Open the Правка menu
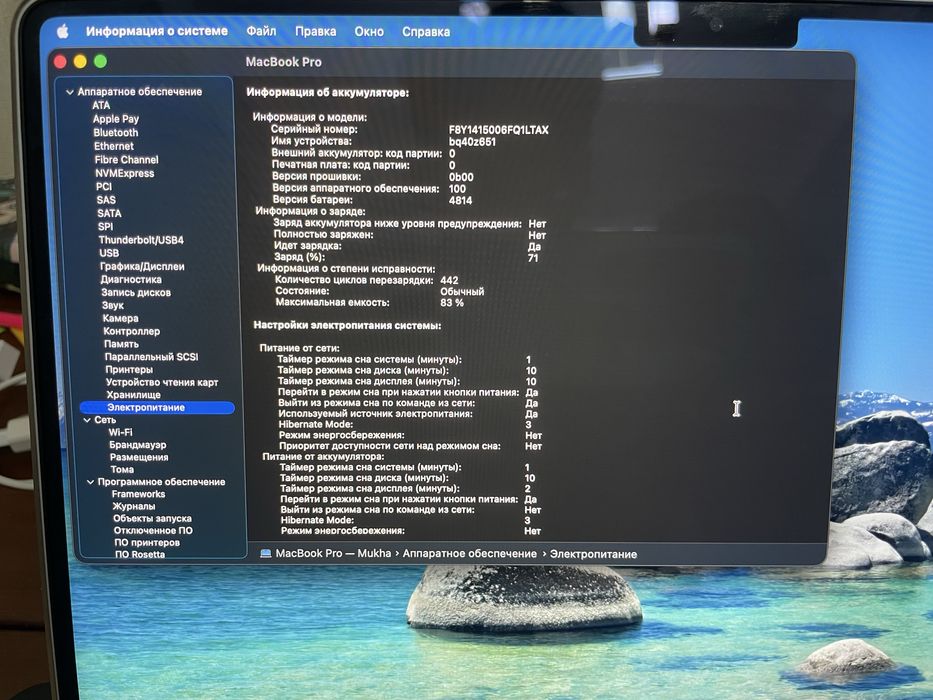933x700 pixels. coord(315,31)
